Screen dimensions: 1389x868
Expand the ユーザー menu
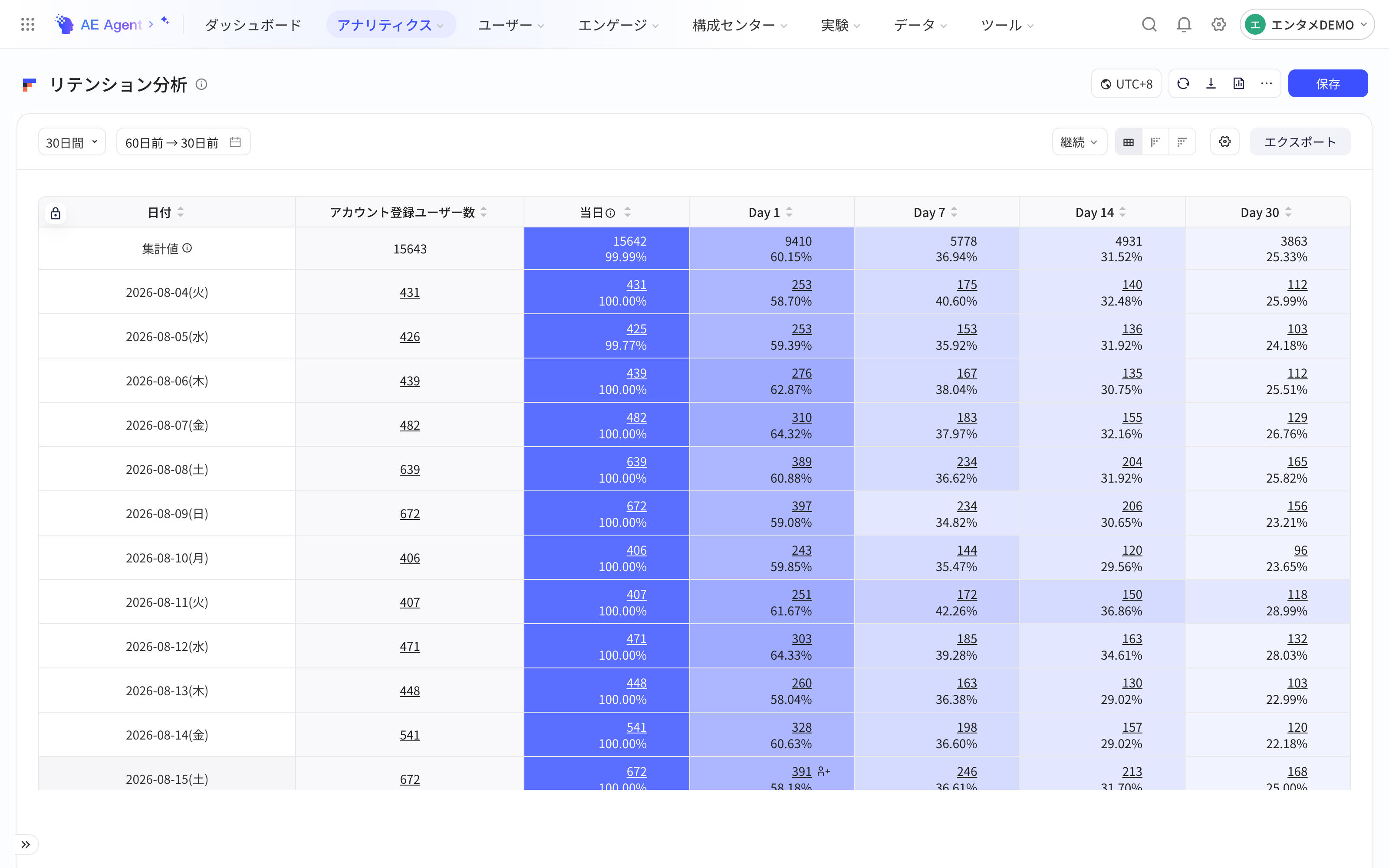coord(511,25)
